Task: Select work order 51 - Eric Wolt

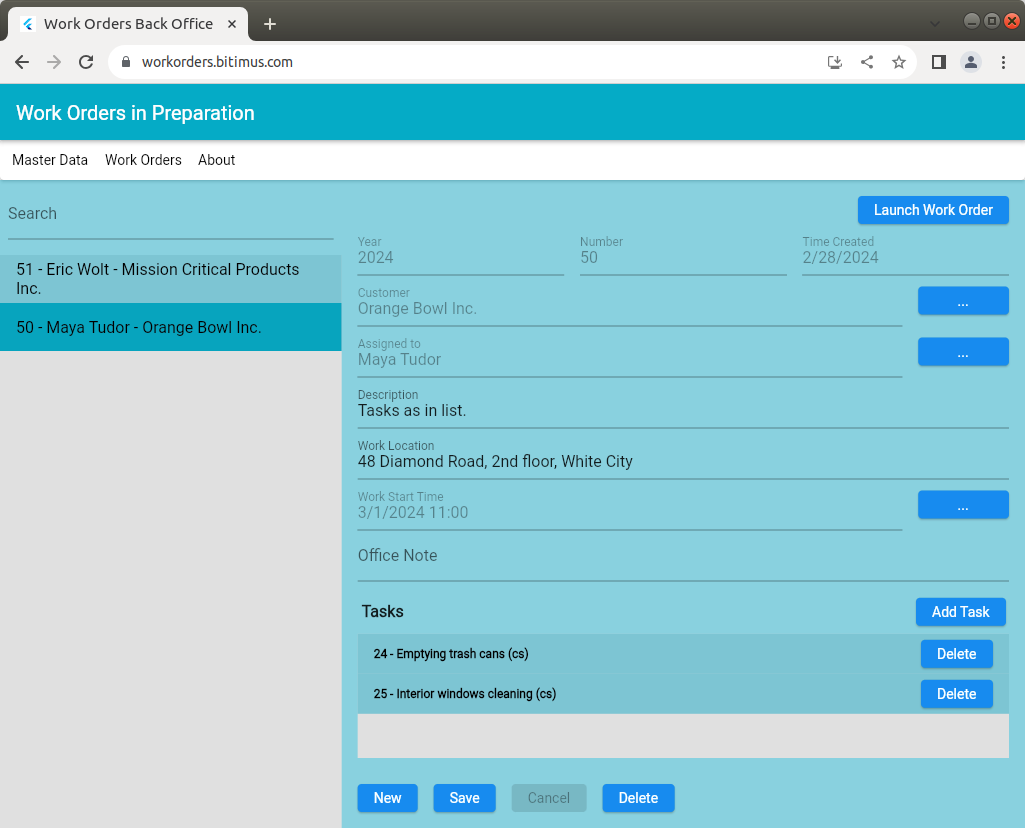Action: click(x=170, y=279)
